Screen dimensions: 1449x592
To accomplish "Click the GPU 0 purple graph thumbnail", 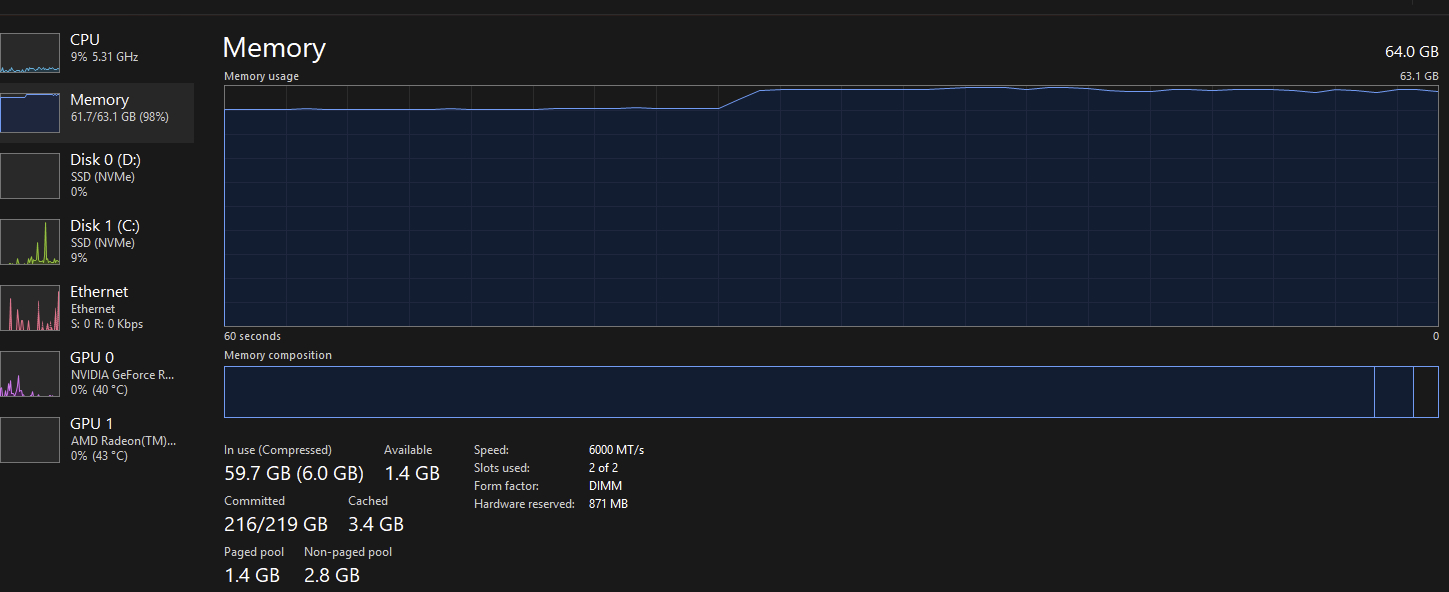I will click(30, 374).
